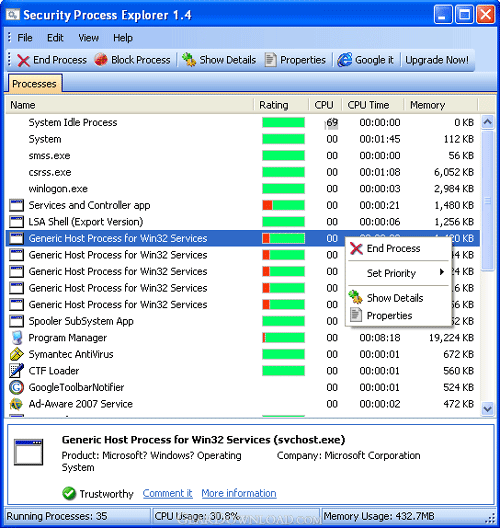Click the Show Details toolbar icon
This screenshot has width=500, height=528.
189,60
